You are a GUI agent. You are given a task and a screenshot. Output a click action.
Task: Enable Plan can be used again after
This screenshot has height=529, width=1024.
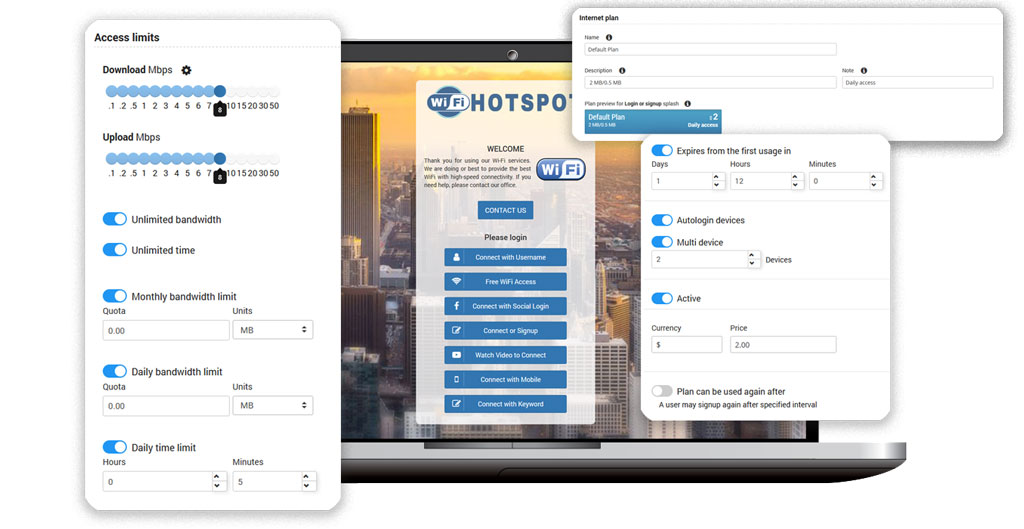pyautogui.click(x=662, y=392)
